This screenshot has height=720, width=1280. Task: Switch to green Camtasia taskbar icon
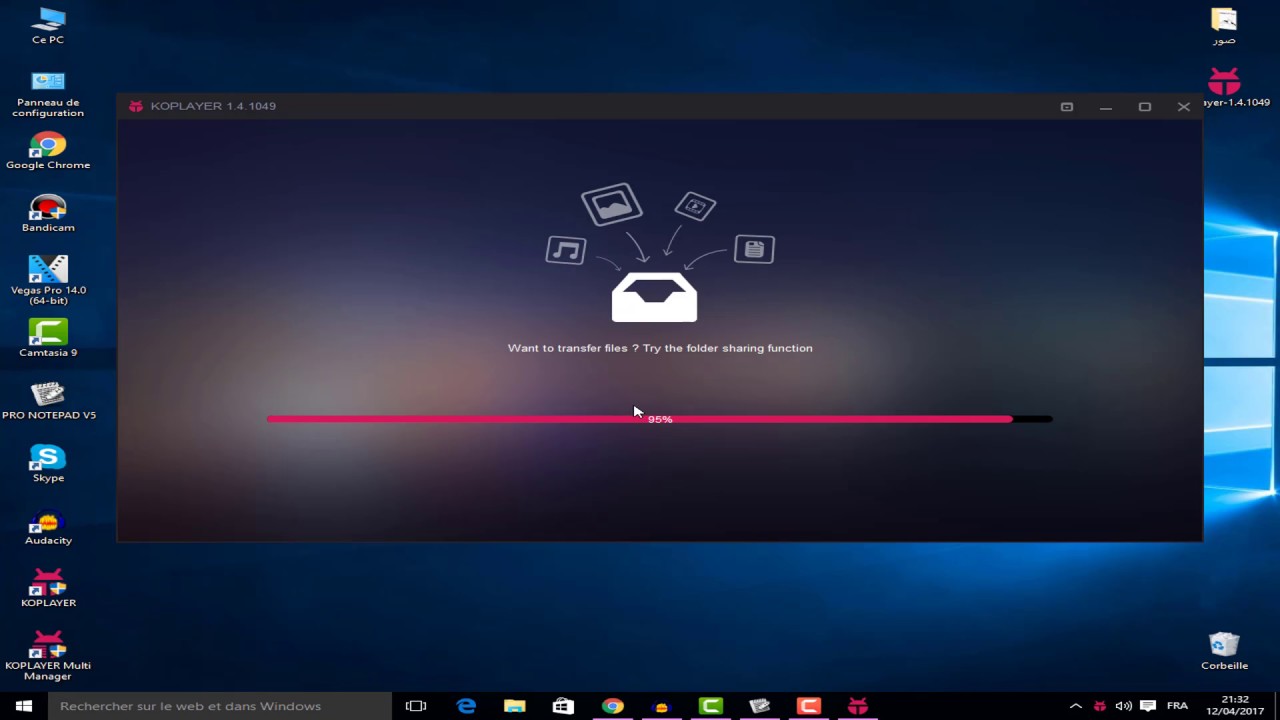pos(711,706)
